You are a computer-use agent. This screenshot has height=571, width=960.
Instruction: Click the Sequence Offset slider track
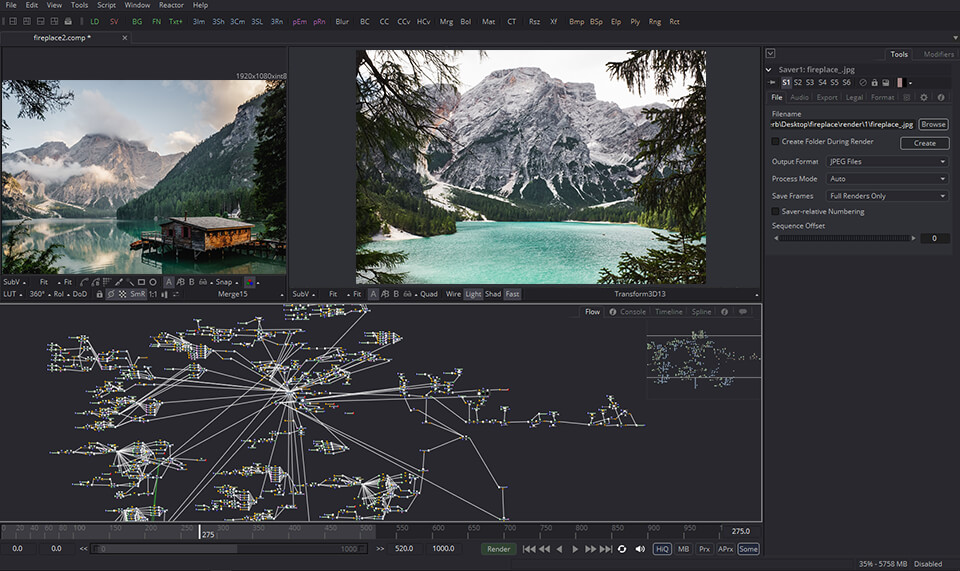[x=843, y=238]
